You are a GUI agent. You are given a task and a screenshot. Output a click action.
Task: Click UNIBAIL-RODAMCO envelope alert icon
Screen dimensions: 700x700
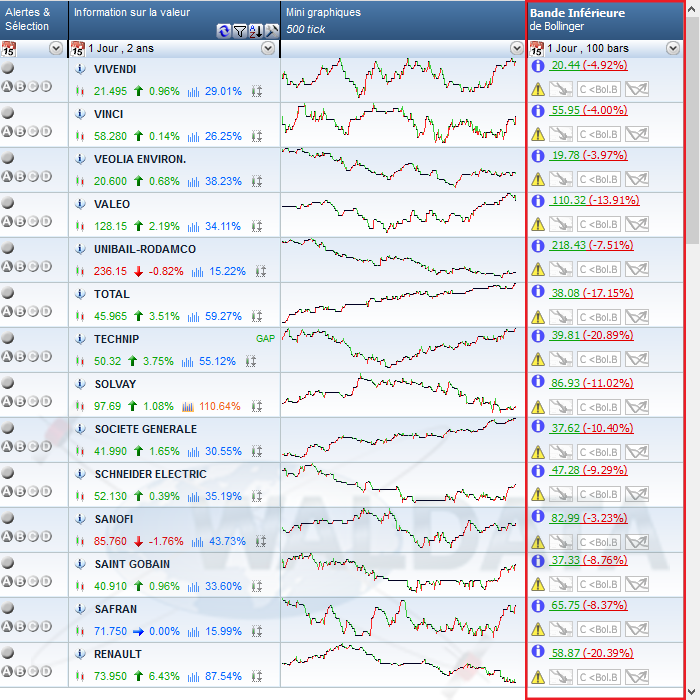tap(637, 269)
